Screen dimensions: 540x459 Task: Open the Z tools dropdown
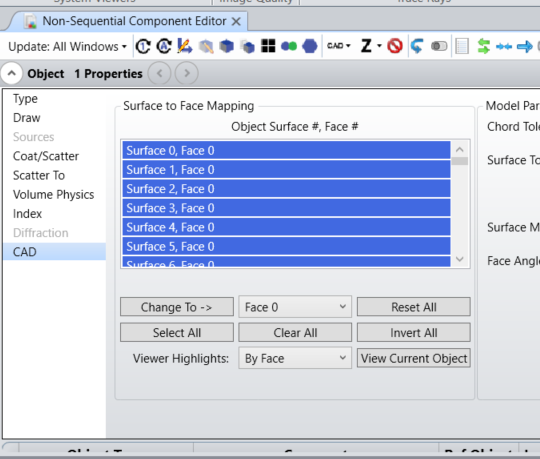371,46
